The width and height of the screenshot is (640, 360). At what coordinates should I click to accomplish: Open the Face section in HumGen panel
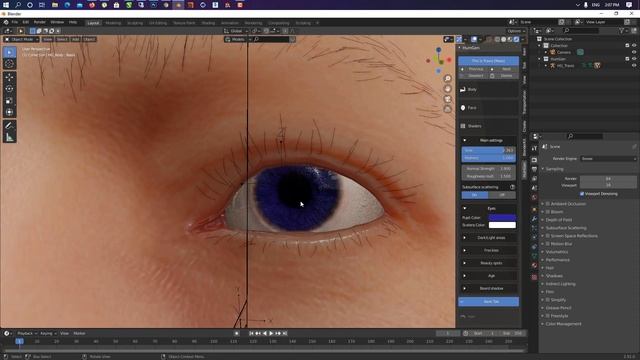coord(488,108)
